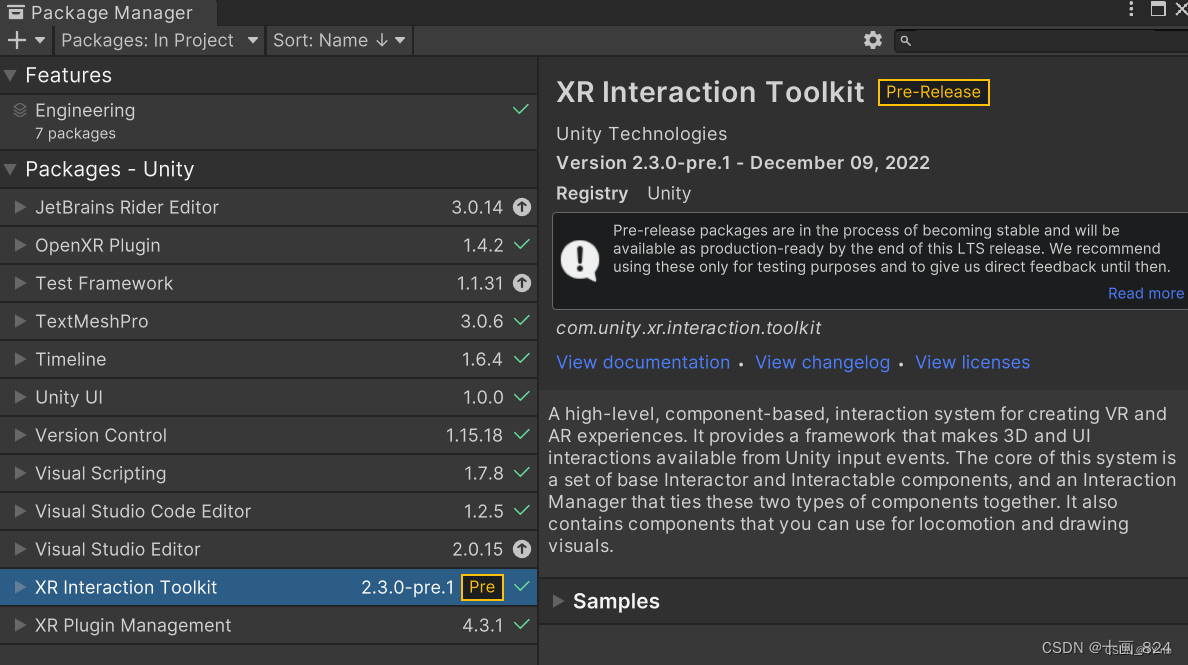Select the Package Manager tab
The width and height of the screenshot is (1188, 665).
108,12
